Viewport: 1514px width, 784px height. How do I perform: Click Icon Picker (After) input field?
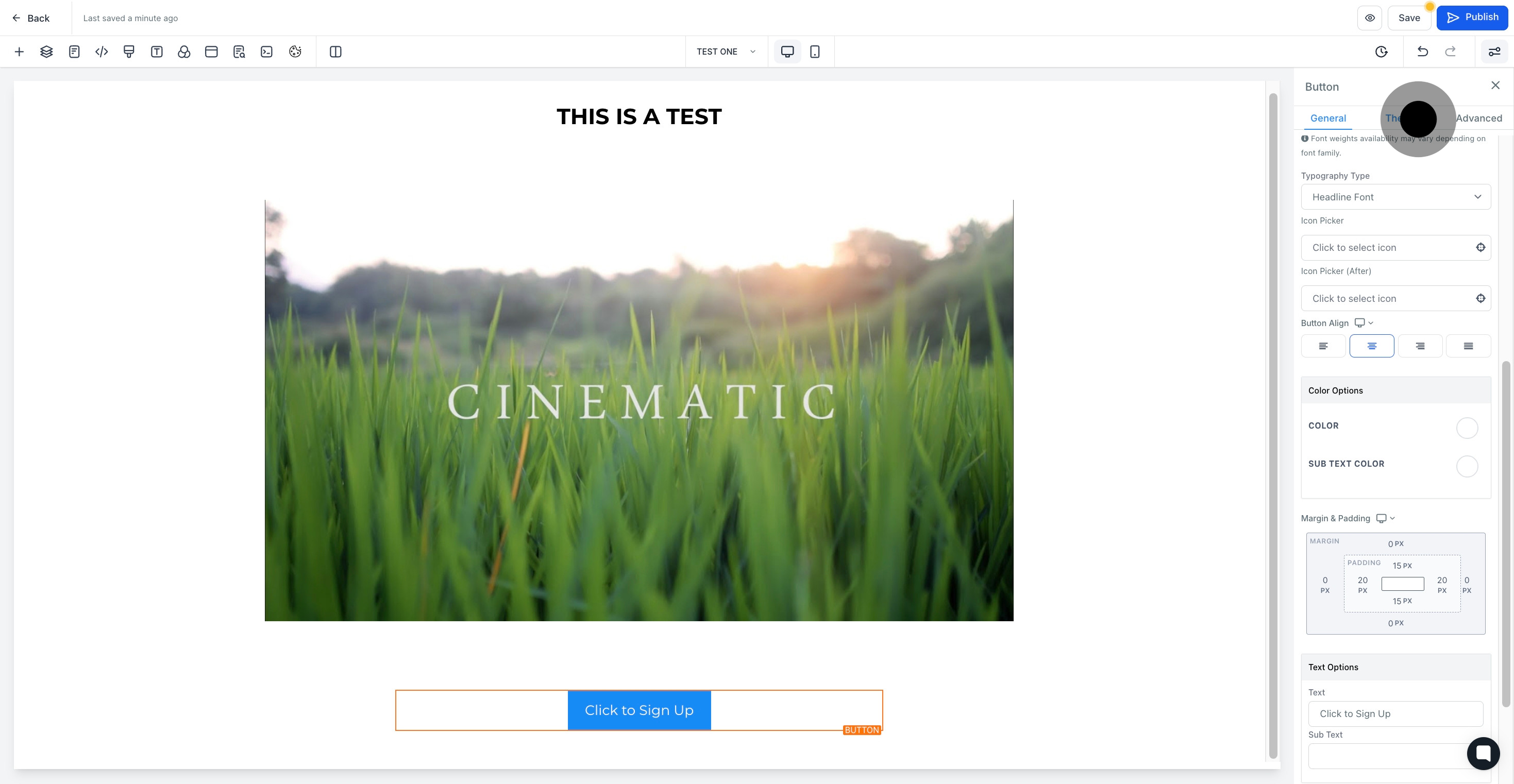coord(1395,299)
